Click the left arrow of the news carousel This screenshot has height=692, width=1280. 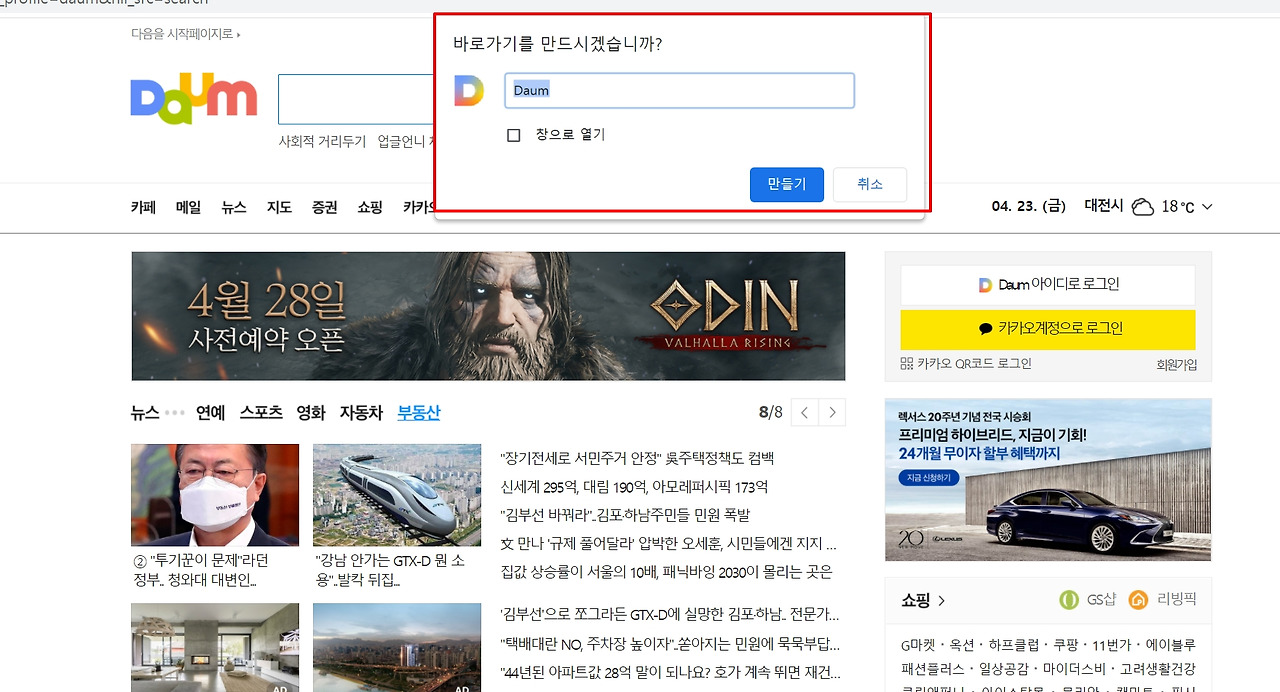(804, 411)
